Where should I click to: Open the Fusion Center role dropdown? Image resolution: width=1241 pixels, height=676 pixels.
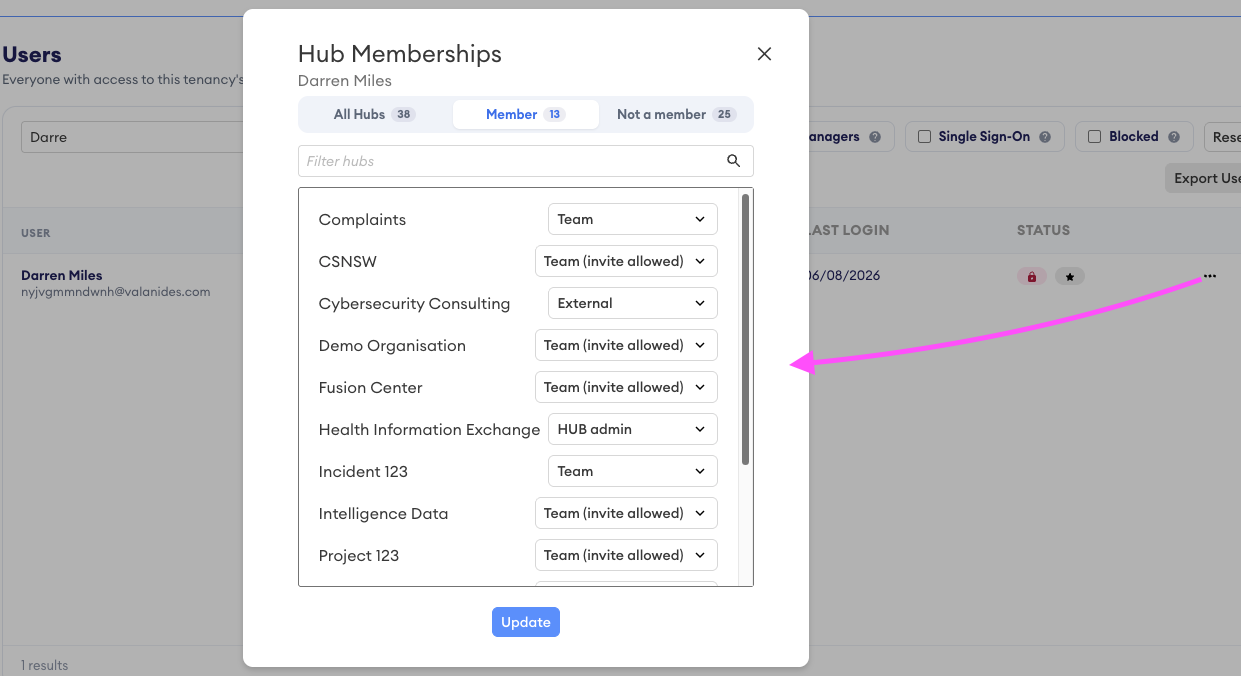pyautogui.click(x=626, y=387)
